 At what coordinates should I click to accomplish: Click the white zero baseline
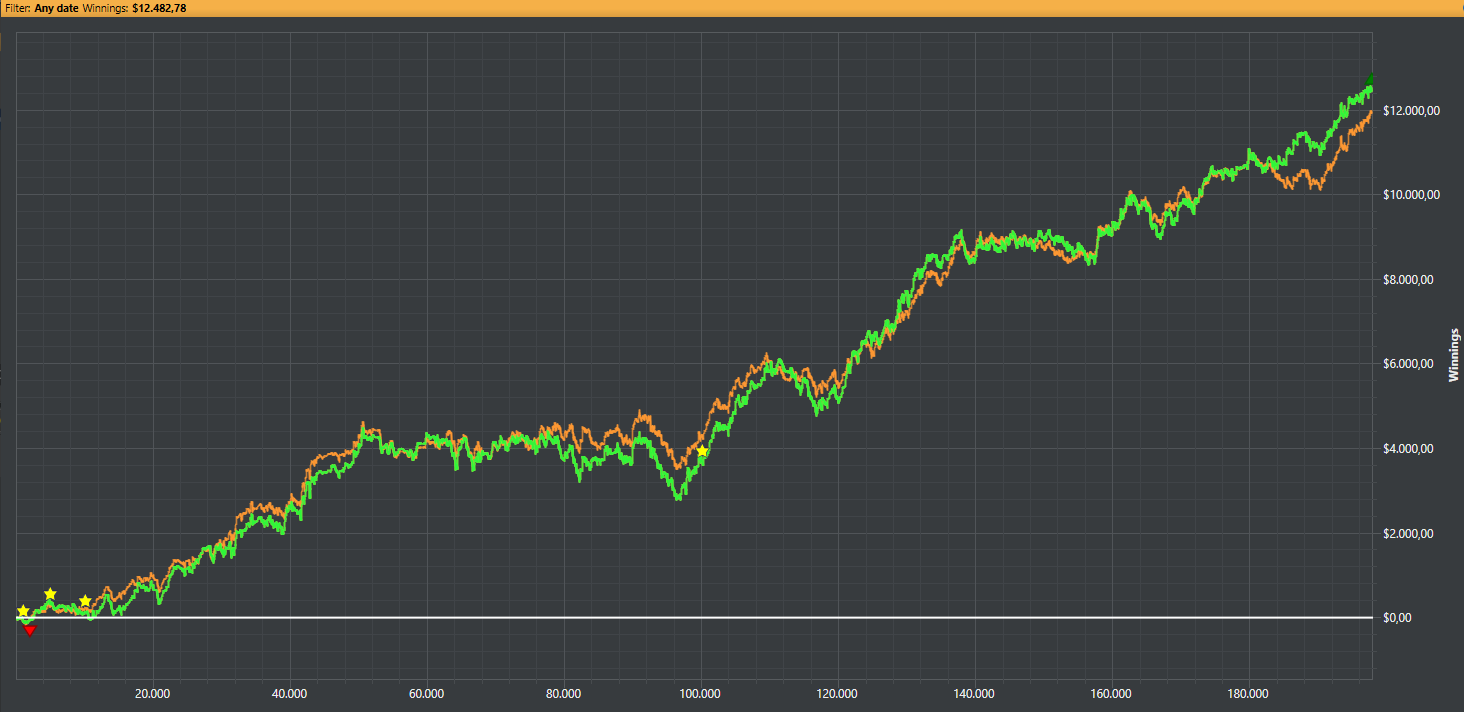pyautogui.click(x=694, y=617)
